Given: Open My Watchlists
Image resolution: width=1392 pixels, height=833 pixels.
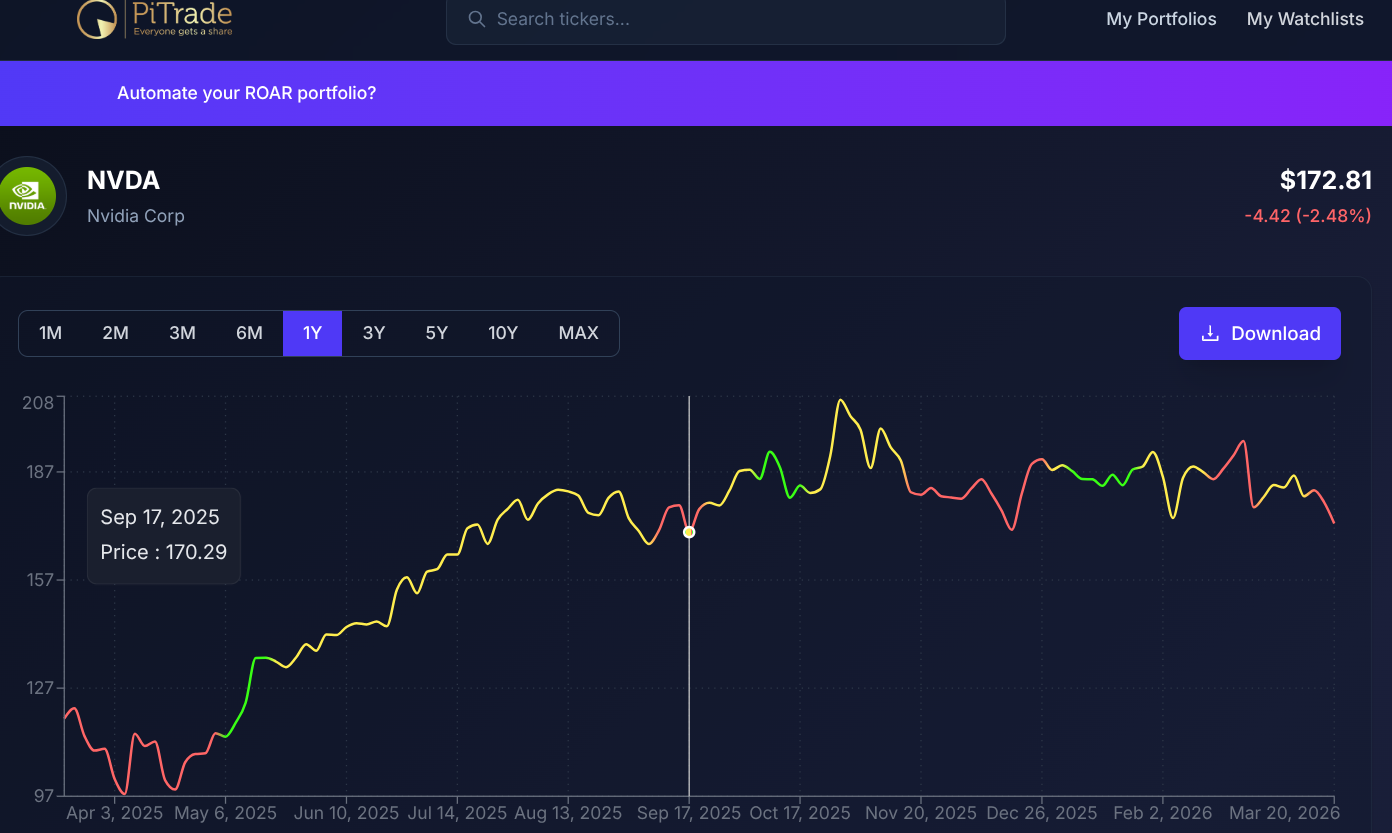Looking at the screenshot, I should coord(1305,19).
